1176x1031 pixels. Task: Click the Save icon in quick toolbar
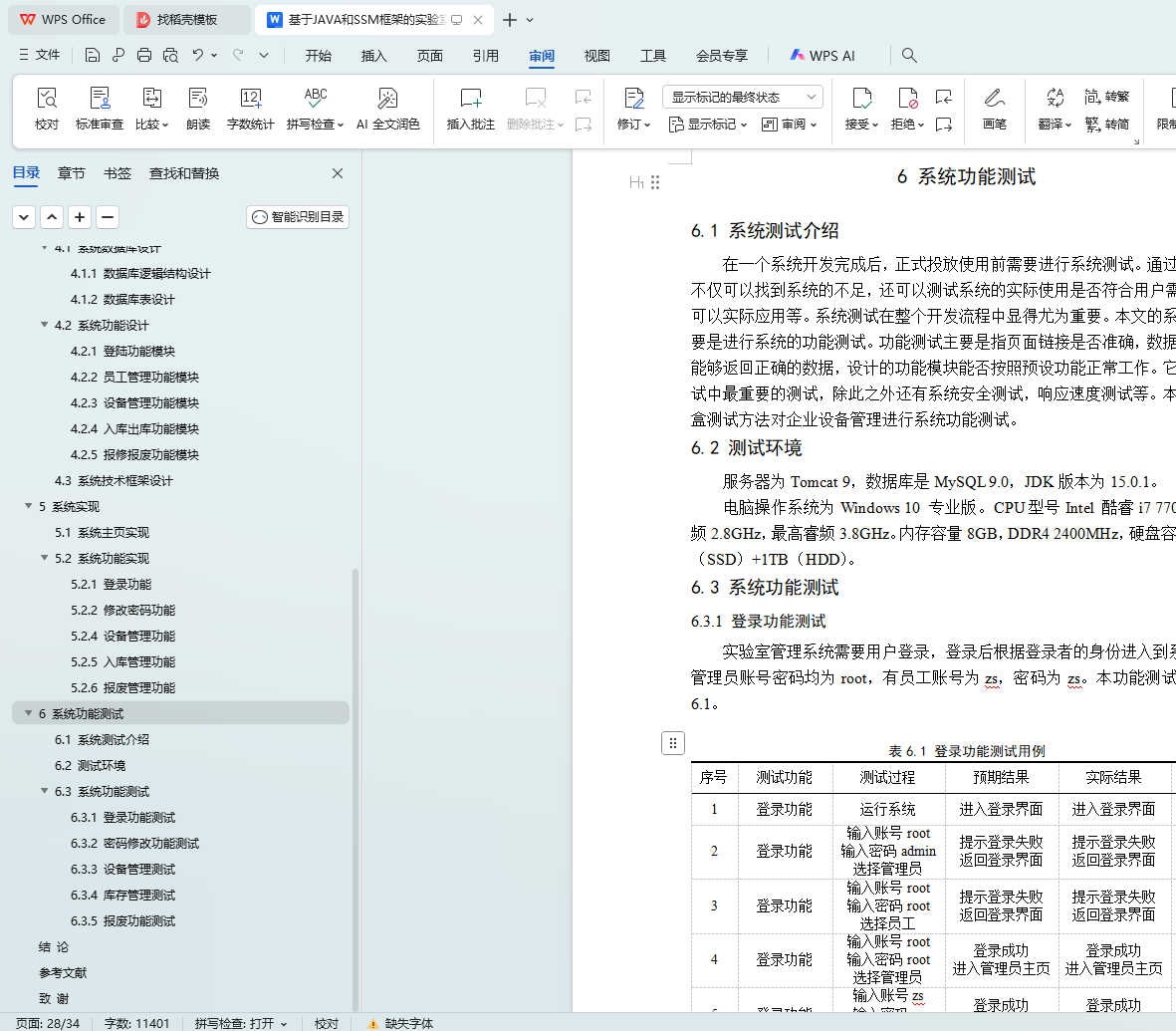coord(93,55)
